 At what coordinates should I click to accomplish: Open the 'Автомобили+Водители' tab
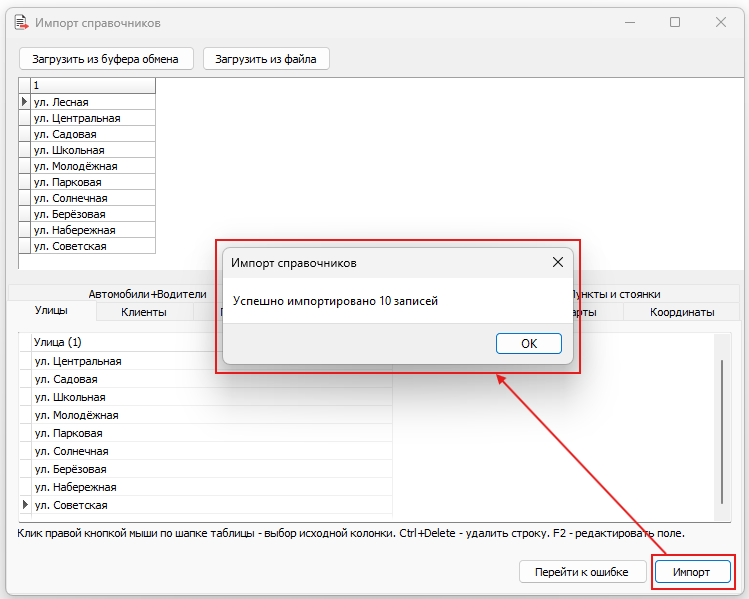pyautogui.click(x=147, y=294)
